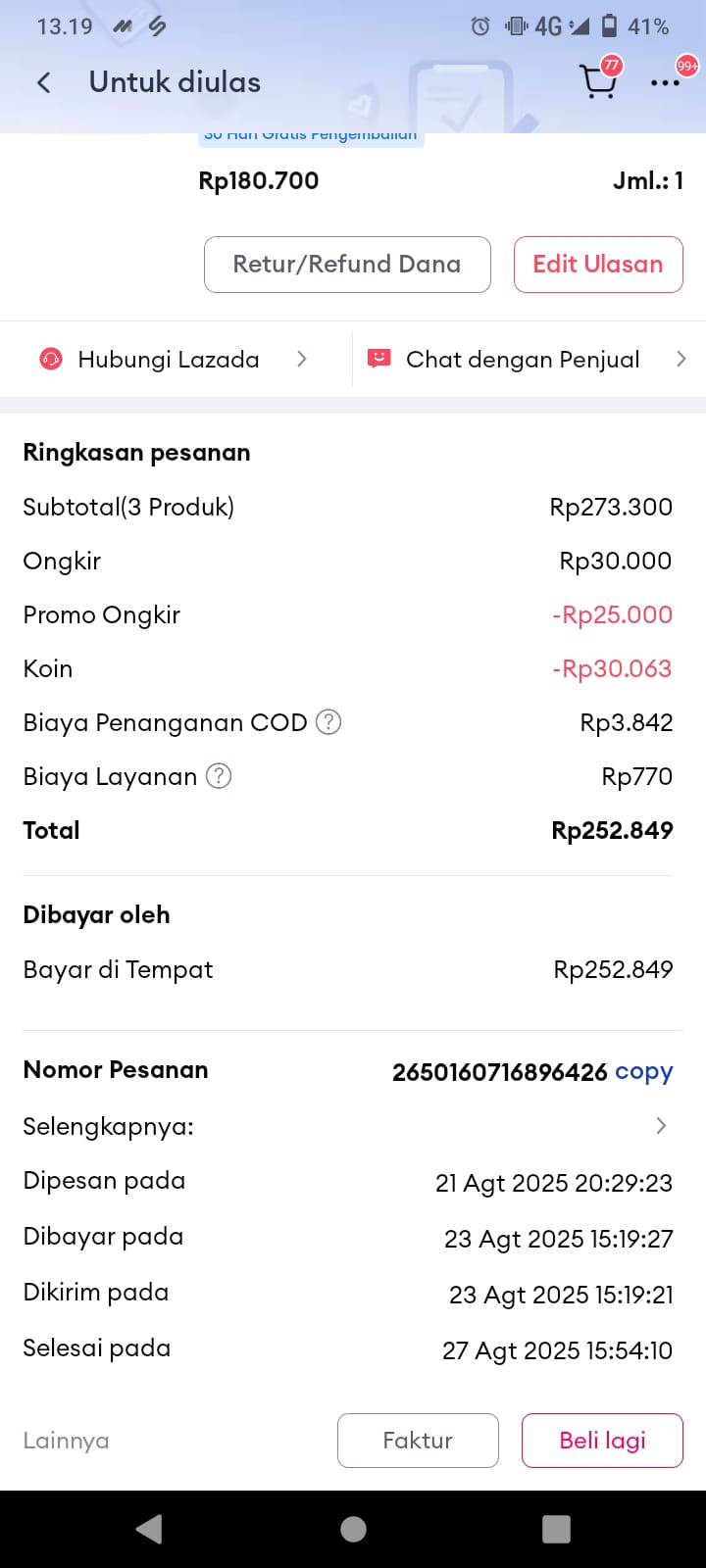The image size is (706, 1568).
Task: Show info for Biaya Layanan
Action: (220, 776)
